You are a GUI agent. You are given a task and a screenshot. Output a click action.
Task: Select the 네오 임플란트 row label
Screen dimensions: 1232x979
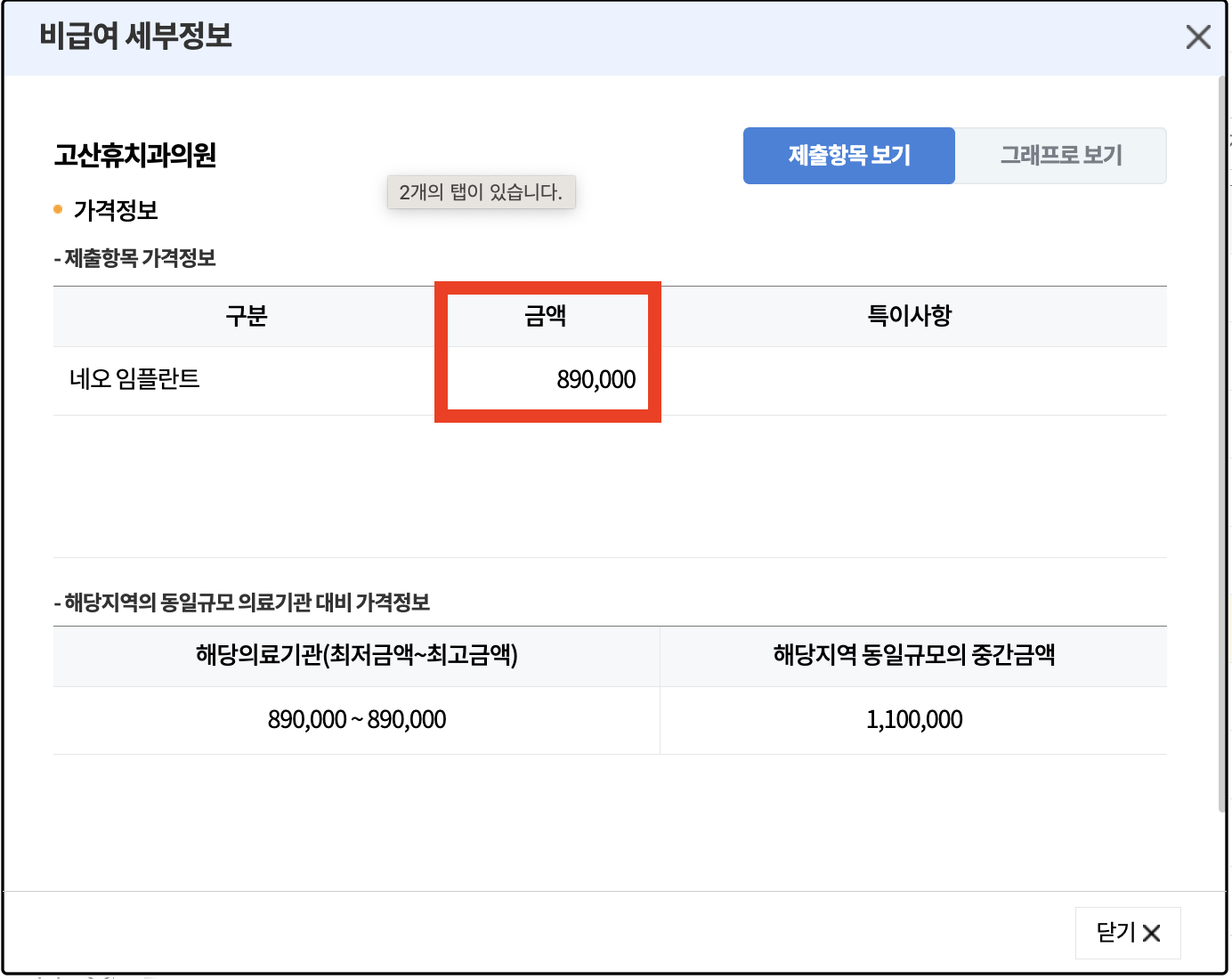tap(134, 378)
